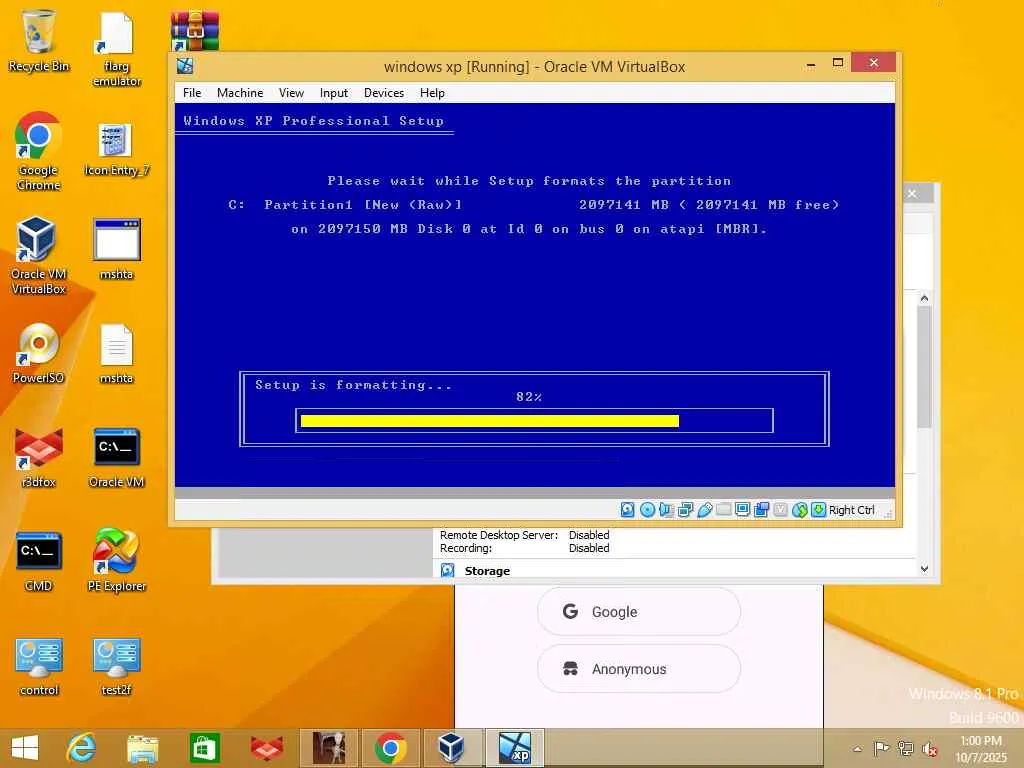Select the Google Chrome desktop shortcut
Screen dimensions: 1024x768
(x=39, y=152)
